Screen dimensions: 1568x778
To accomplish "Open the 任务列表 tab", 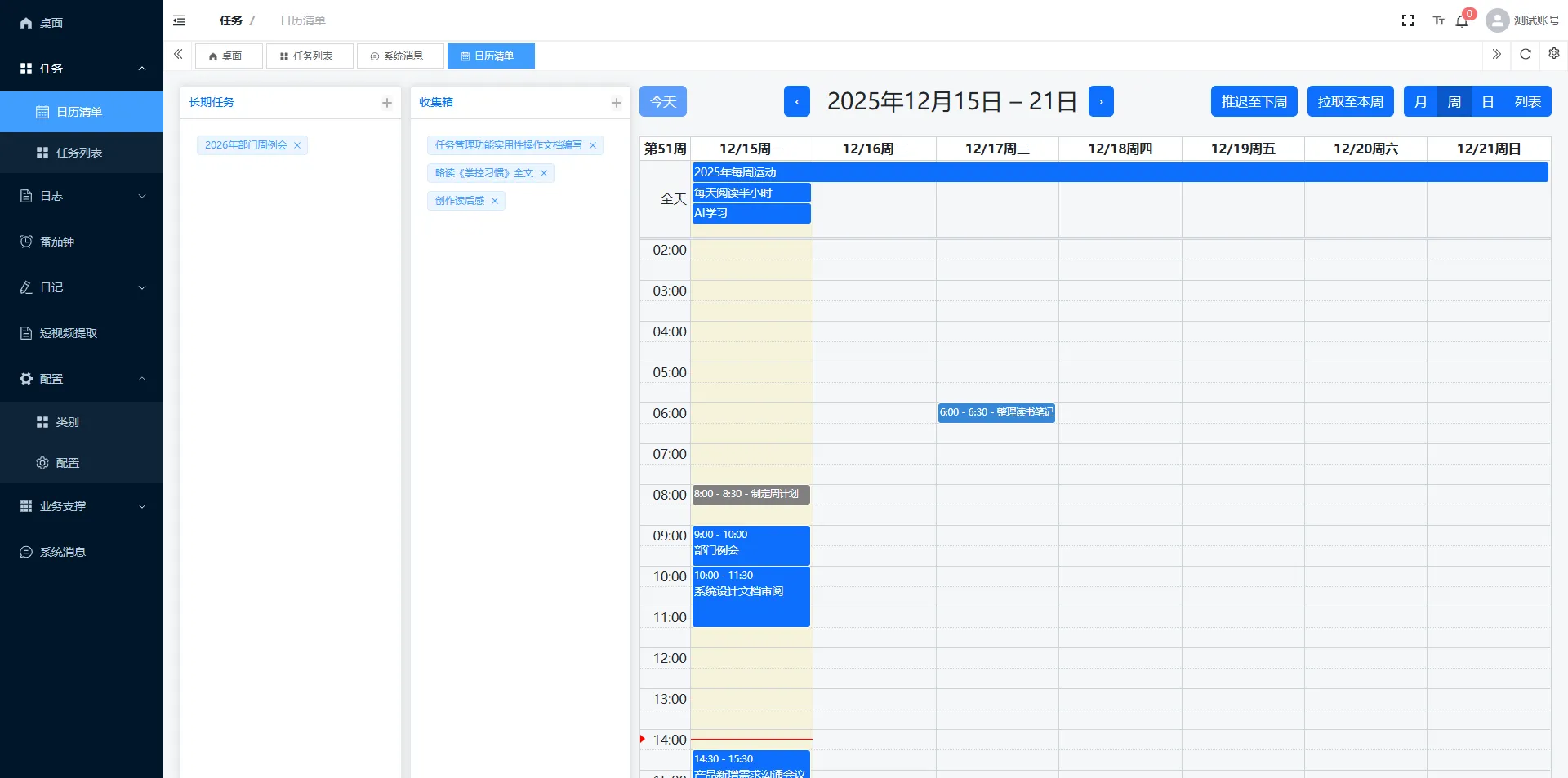I will coord(310,56).
